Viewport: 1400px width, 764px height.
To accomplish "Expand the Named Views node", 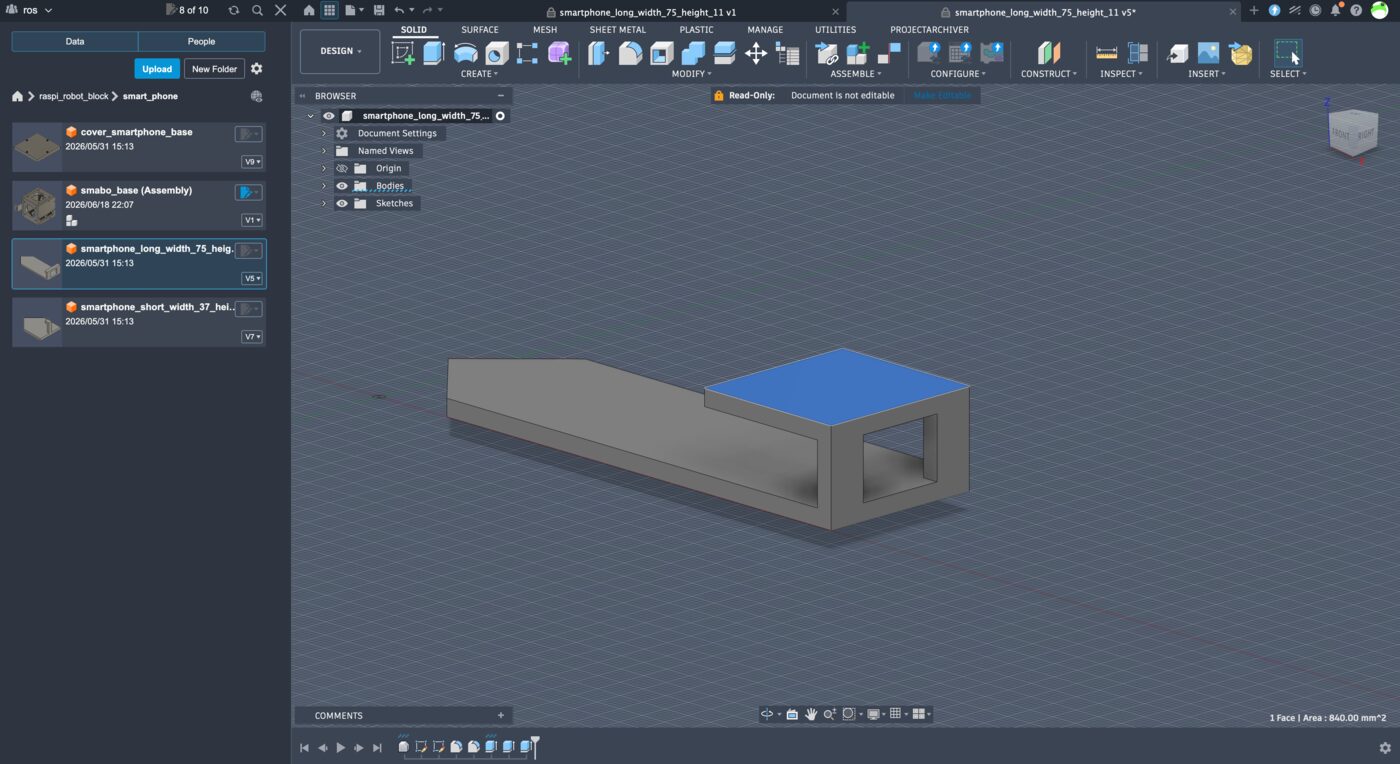I will (324, 151).
